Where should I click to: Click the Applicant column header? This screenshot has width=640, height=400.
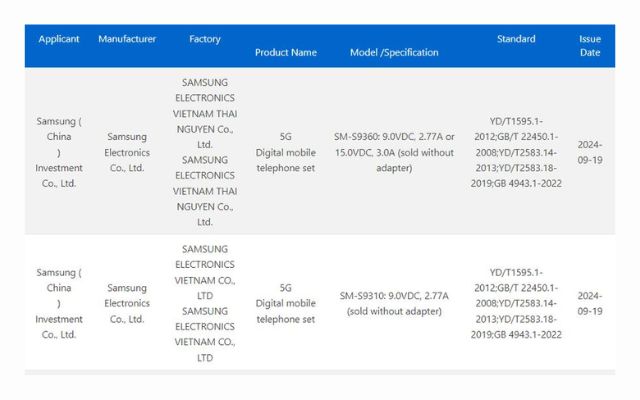[x=59, y=39]
